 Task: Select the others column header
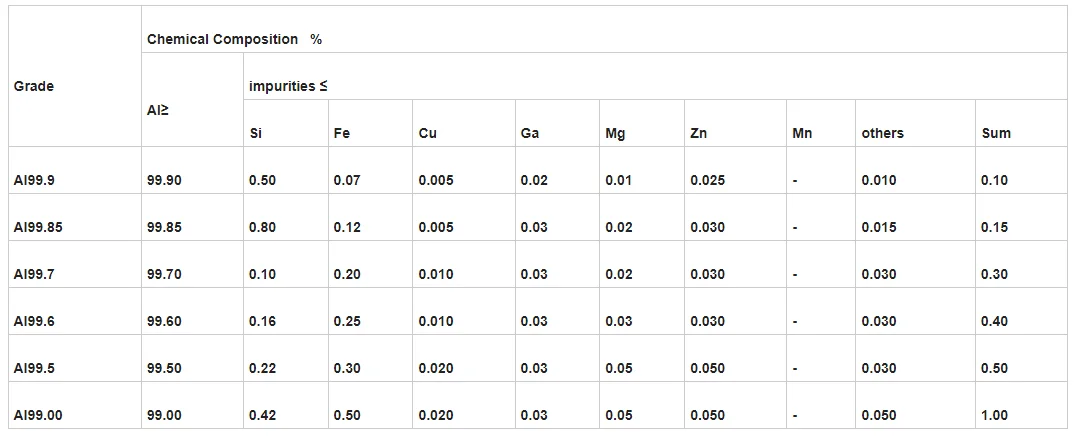(x=882, y=133)
